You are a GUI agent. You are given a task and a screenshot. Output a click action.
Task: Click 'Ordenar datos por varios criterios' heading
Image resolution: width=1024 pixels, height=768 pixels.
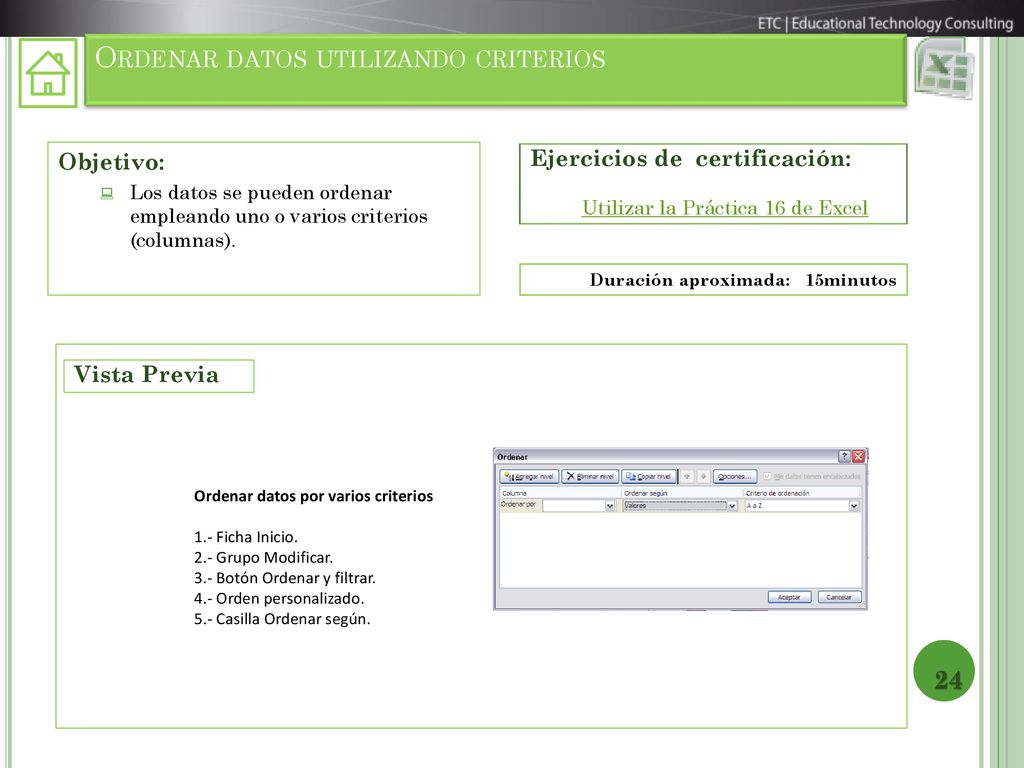[313, 496]
